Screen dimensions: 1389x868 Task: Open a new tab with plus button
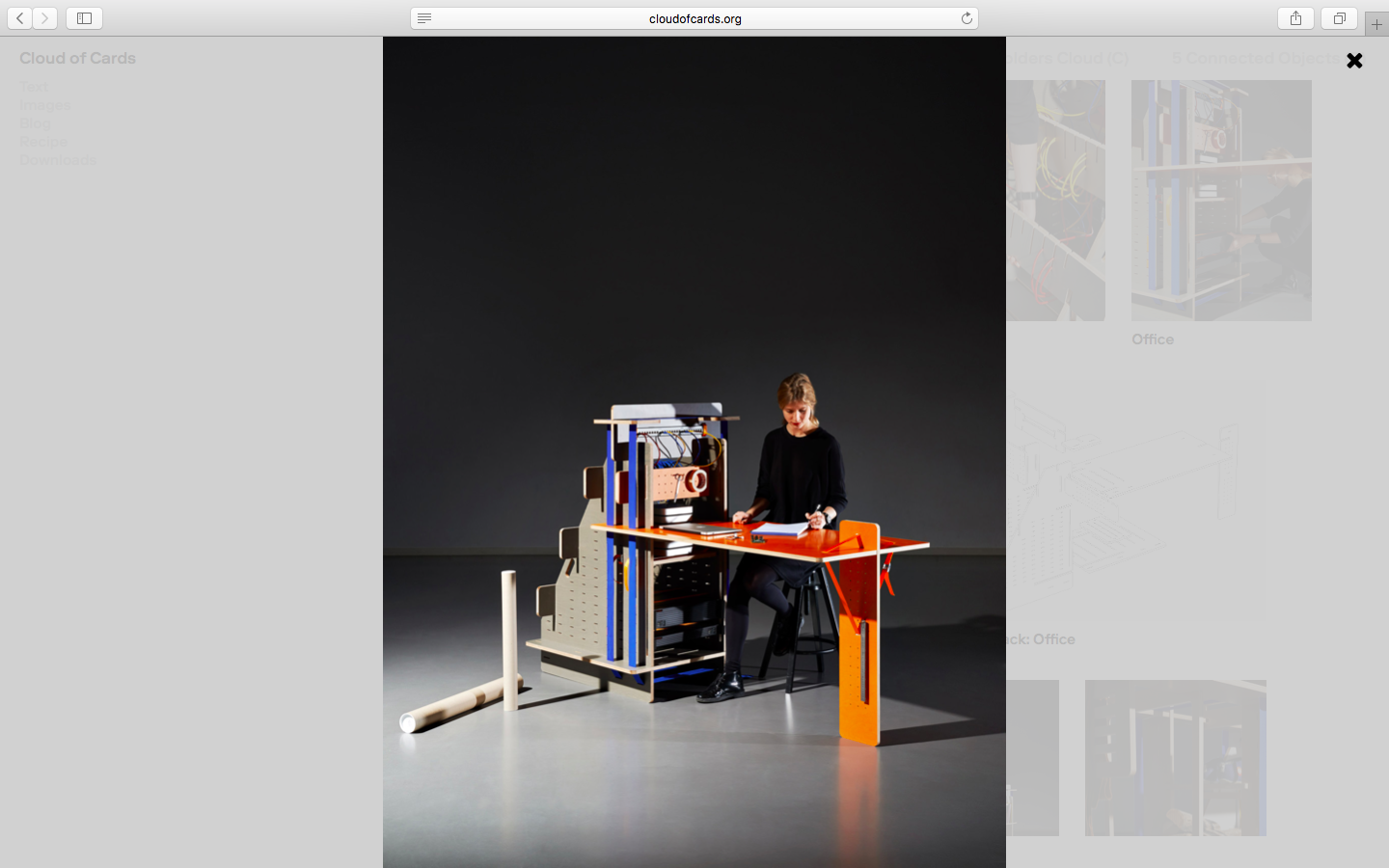pos(1376,24)
